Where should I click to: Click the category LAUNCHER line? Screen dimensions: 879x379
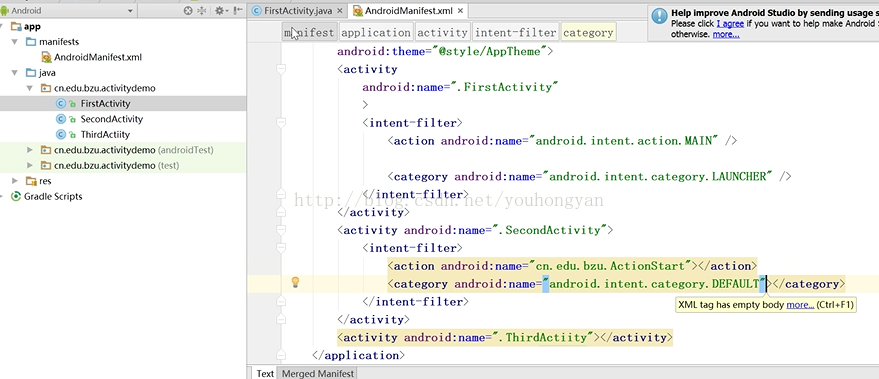tap(589, 177)
